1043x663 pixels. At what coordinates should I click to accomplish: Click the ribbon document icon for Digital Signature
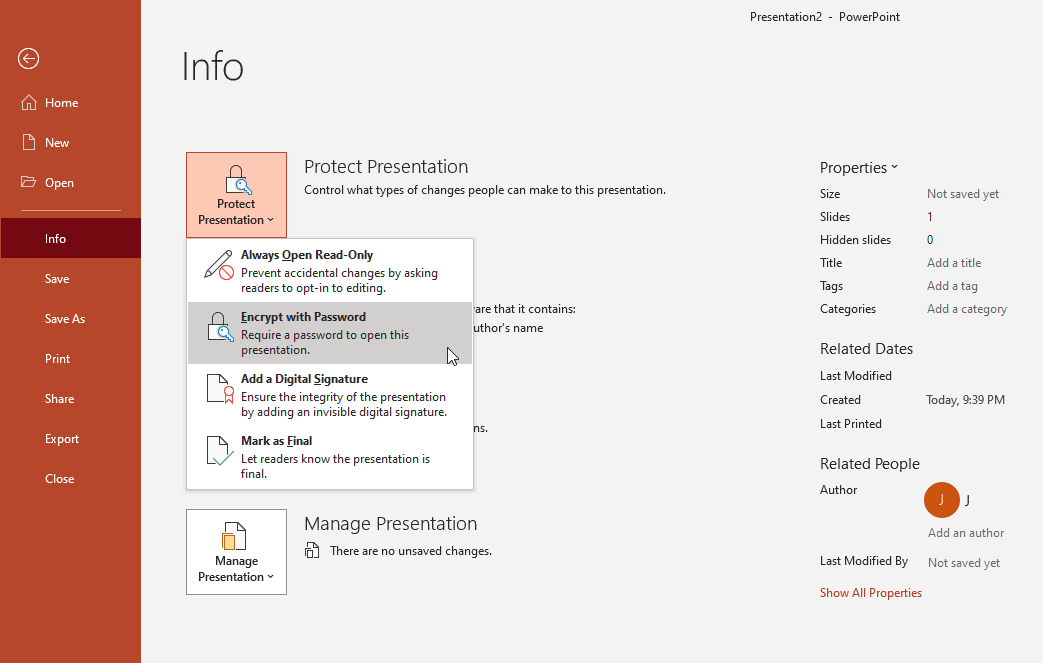pyautogui.click(x=220, y=388)
